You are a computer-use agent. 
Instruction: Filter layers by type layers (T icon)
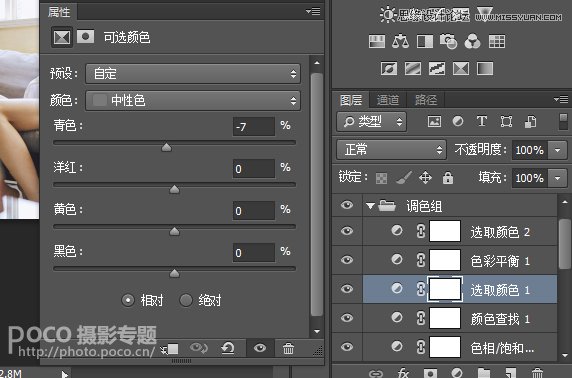tap(482, 121)
